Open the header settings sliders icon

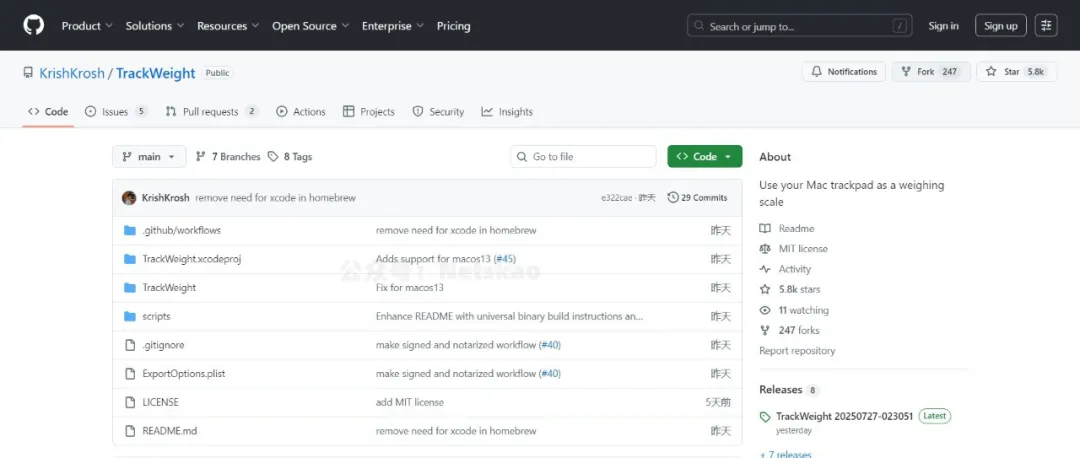[x=1046, y=25]
